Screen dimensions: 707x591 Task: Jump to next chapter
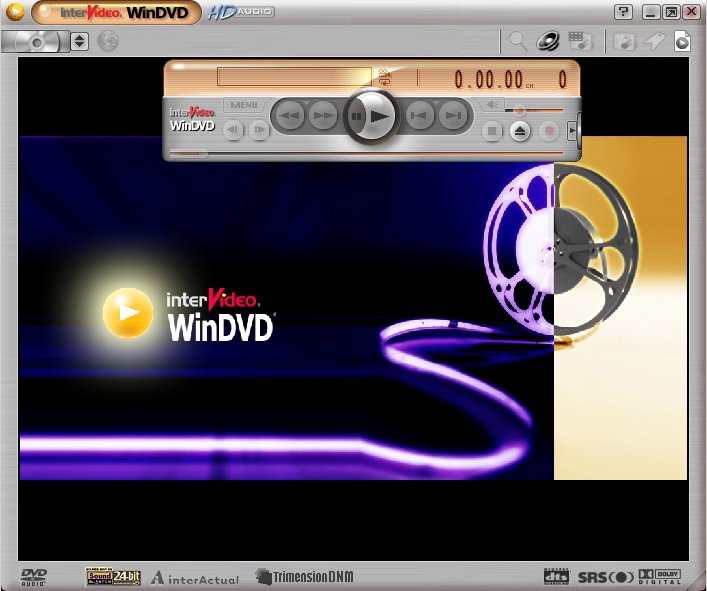click(x=453, y=115)
